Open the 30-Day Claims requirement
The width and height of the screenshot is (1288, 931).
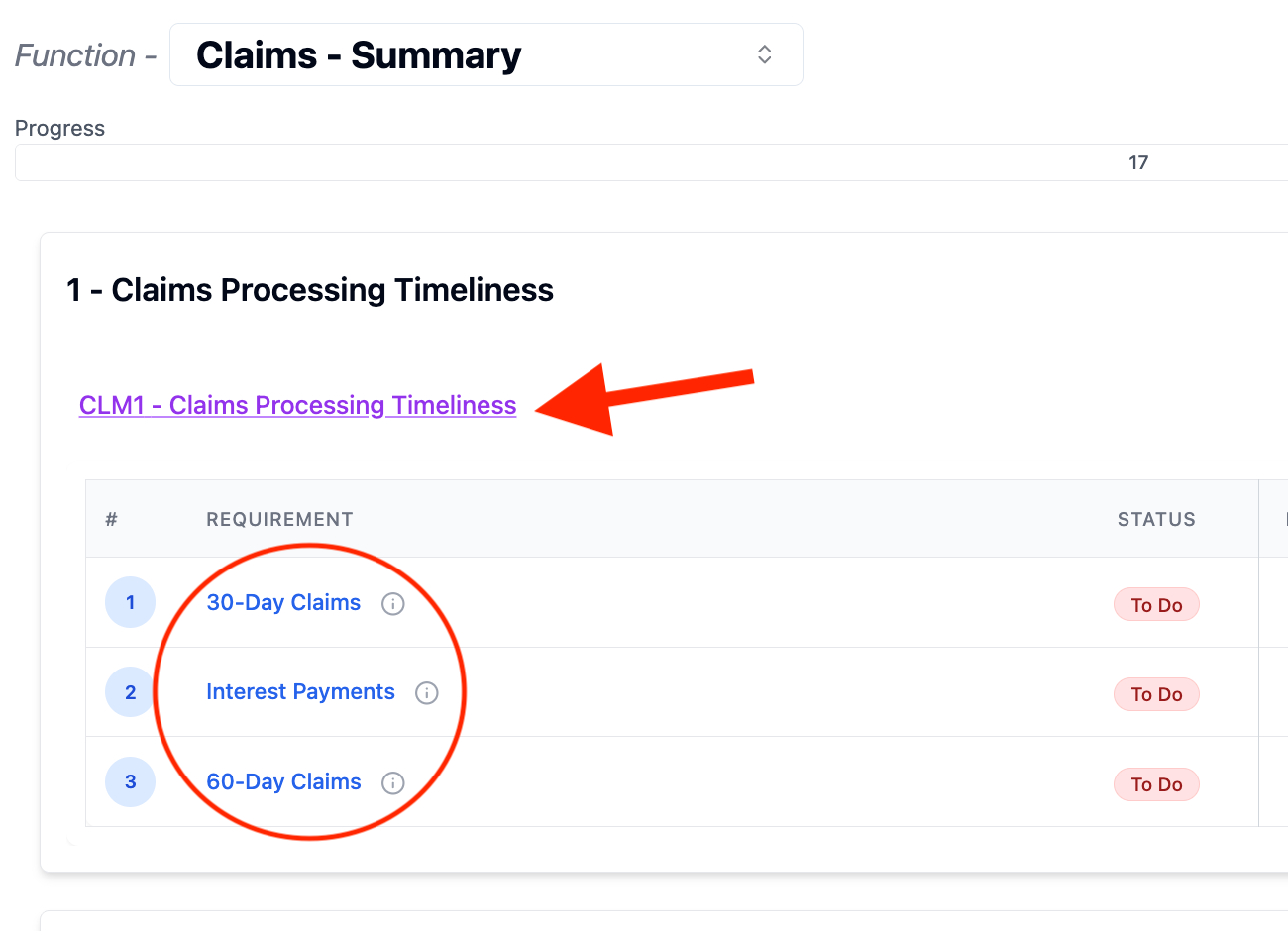[x=283, y=602]
